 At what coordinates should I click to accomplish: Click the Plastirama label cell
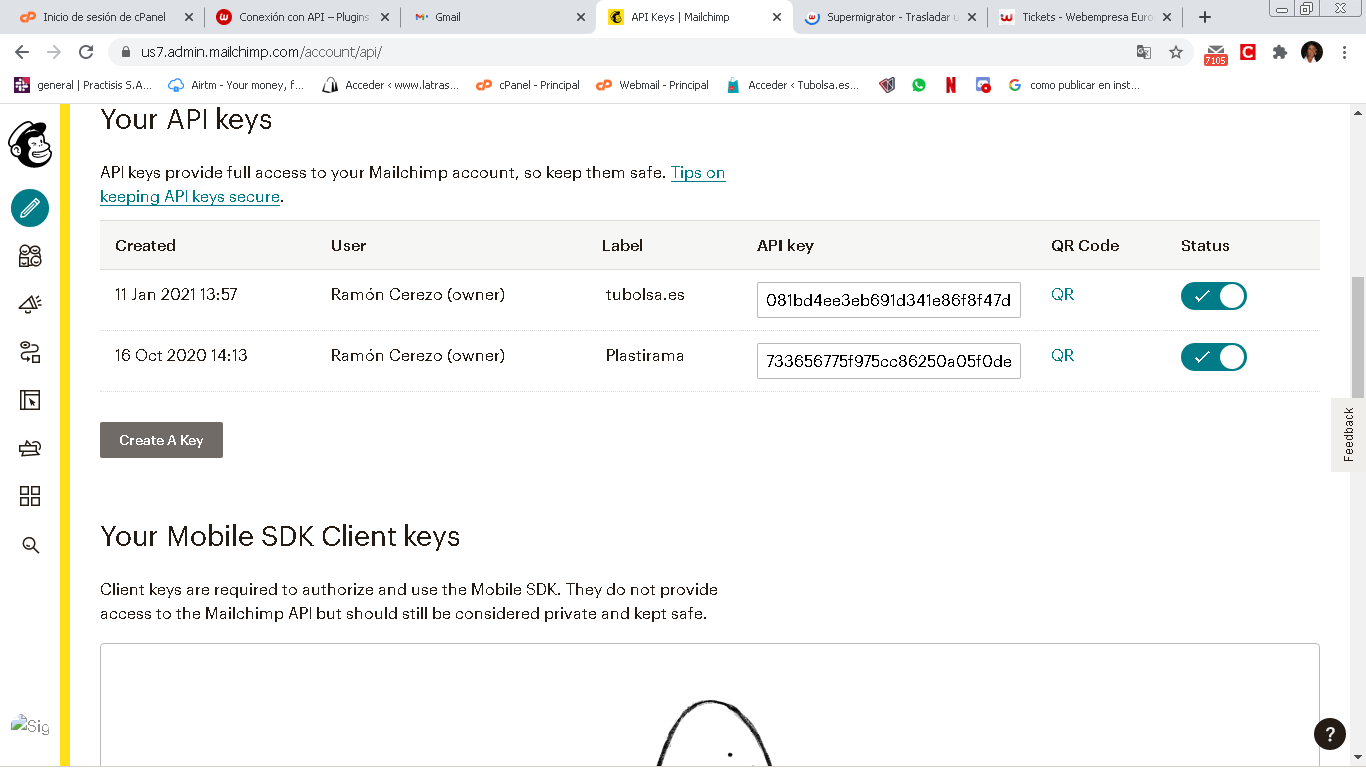click(645, 355)
